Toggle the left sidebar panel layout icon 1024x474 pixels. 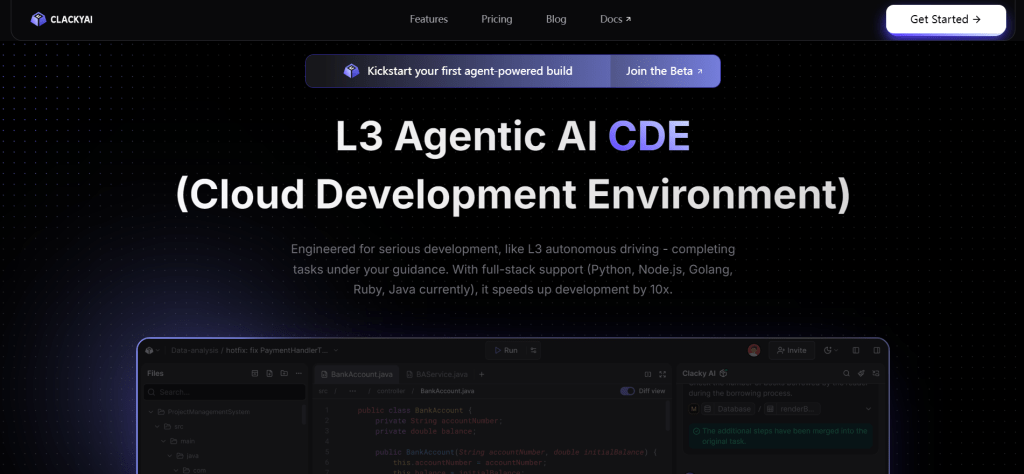856,351
